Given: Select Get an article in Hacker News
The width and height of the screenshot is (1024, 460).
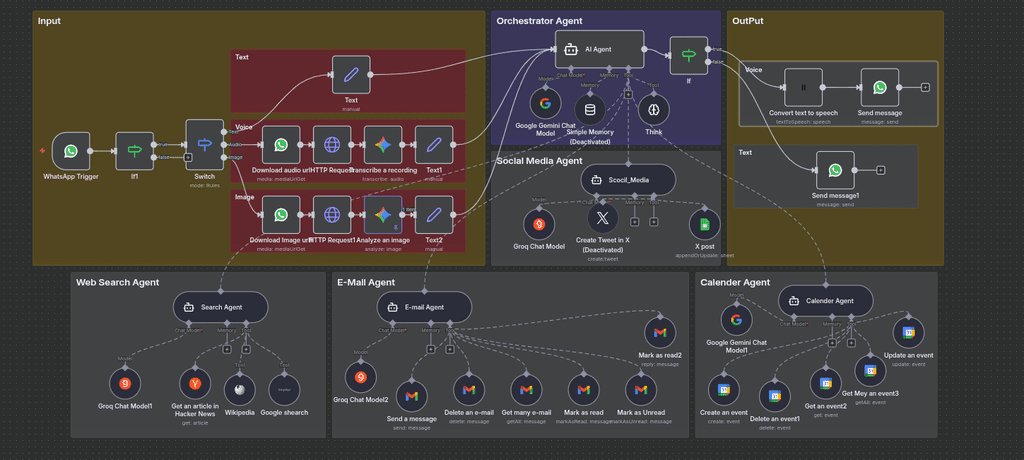Looking at the screenshot, I should coord(195,382).
